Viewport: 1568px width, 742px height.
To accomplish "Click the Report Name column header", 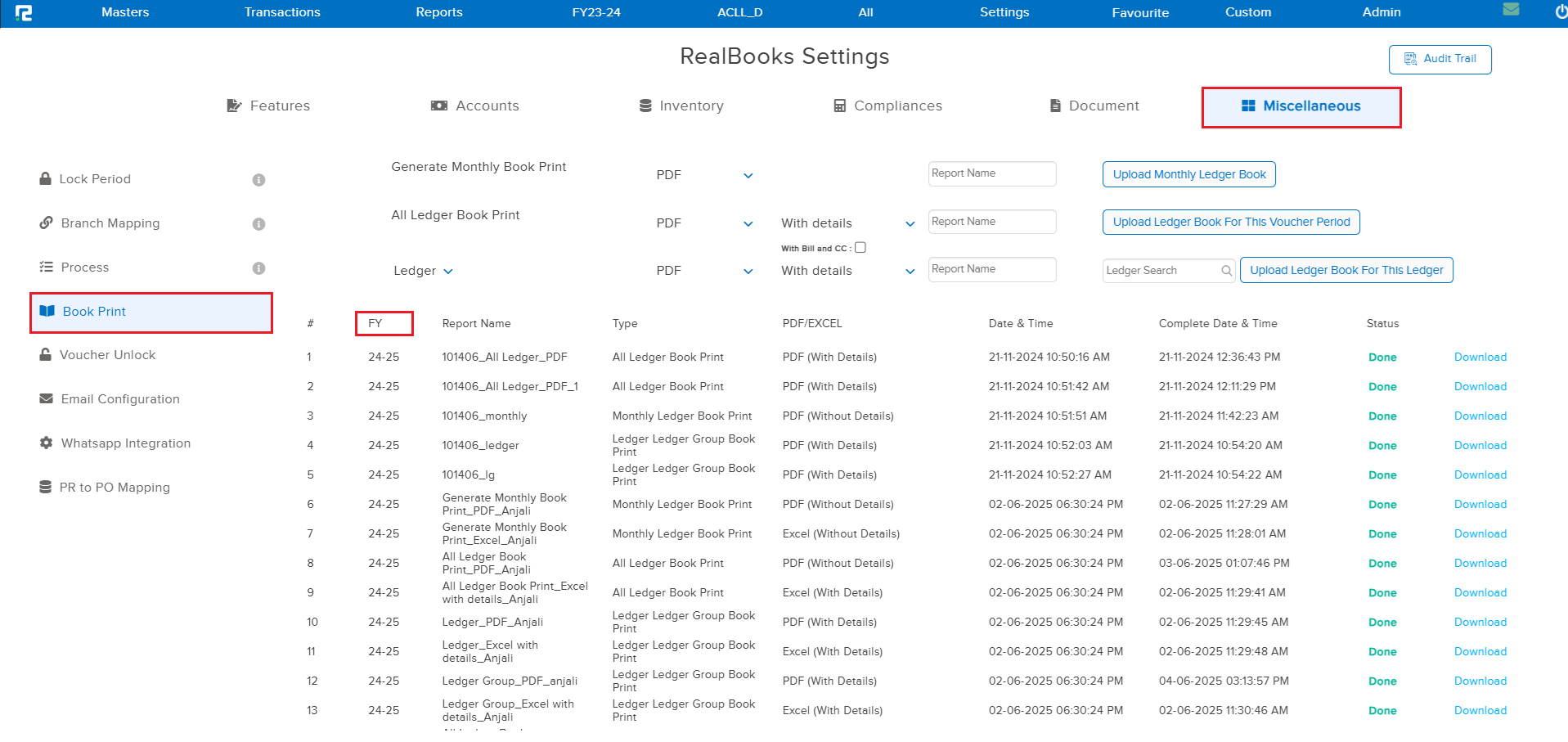I will pos(476,324).
